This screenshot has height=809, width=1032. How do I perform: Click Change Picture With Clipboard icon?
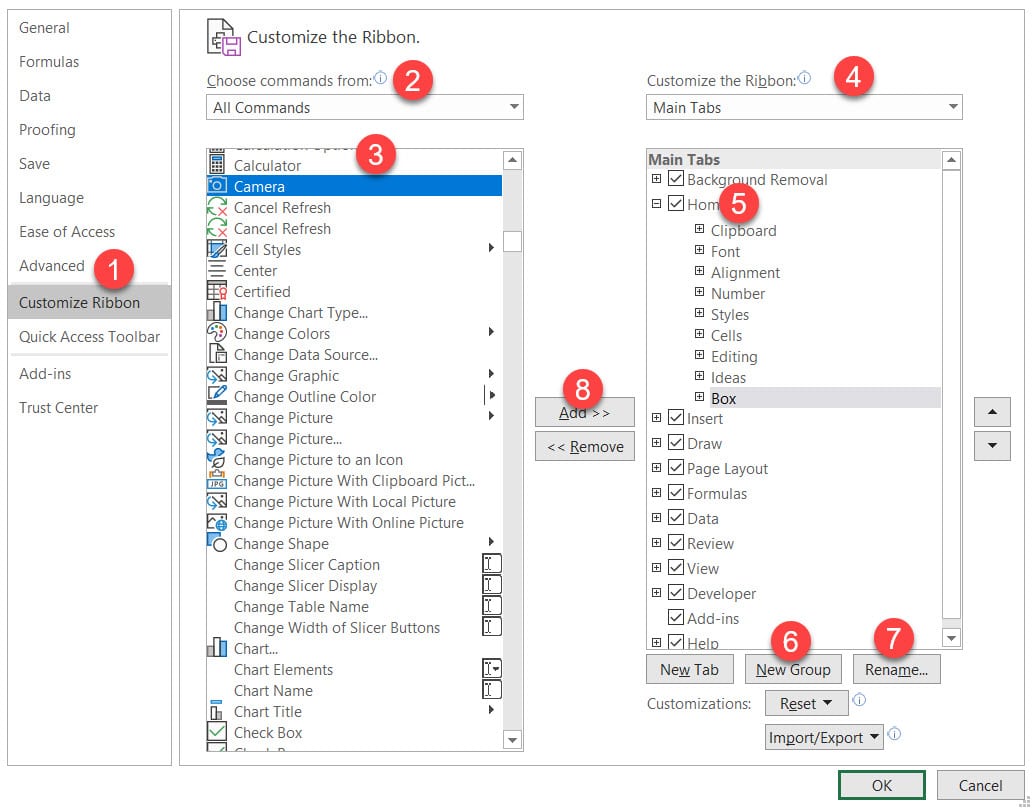[x=217, y=480]
